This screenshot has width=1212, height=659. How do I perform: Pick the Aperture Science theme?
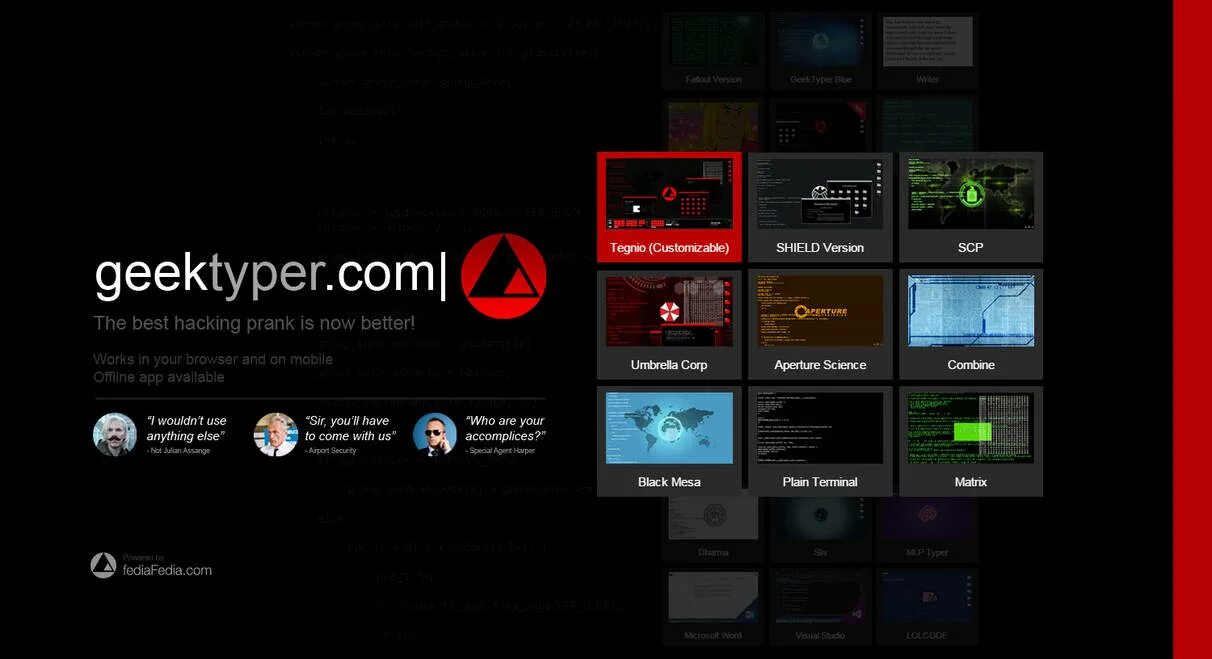[820, 324]
